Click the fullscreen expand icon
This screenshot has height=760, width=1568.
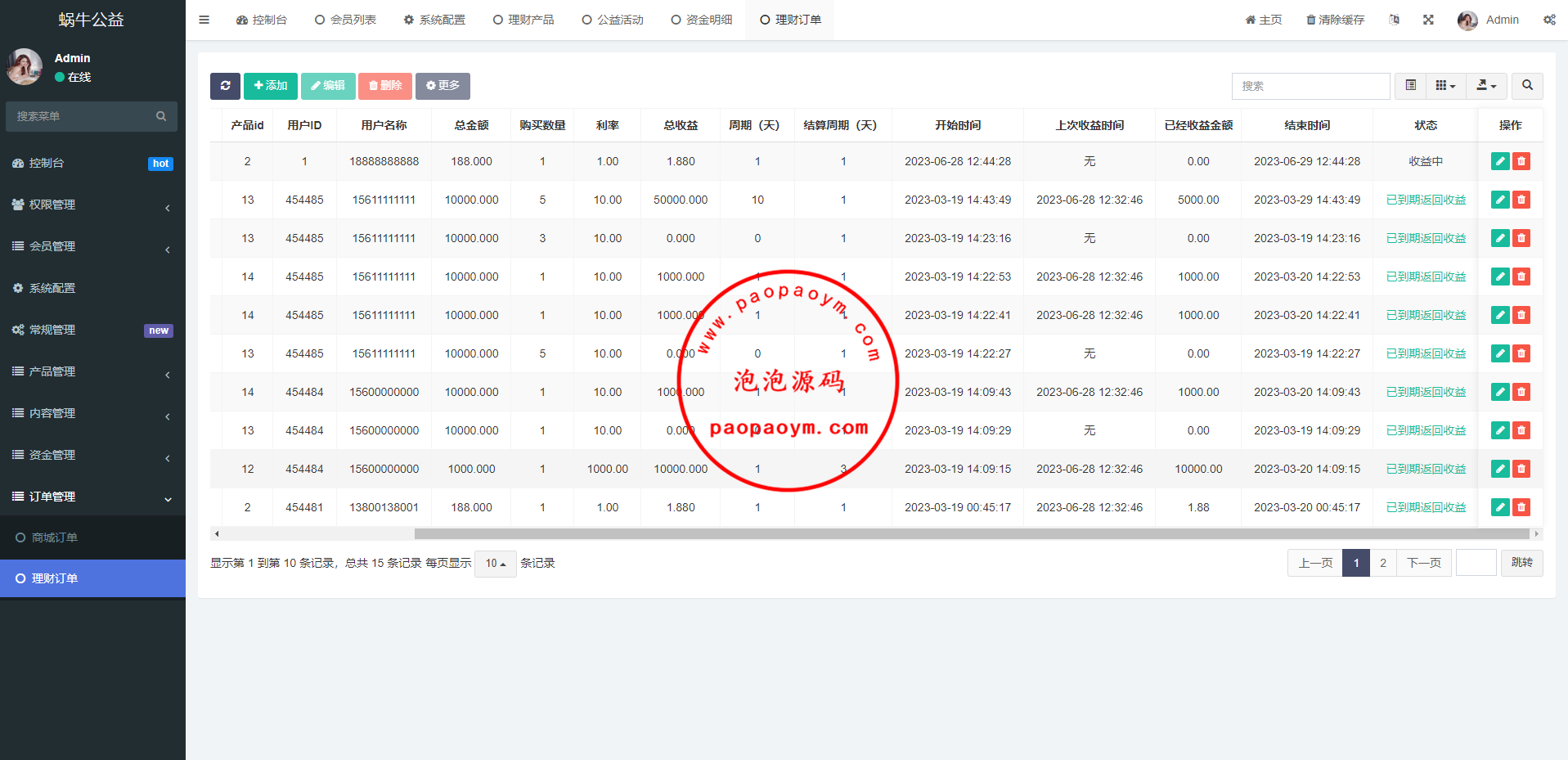click(1428, 20)
